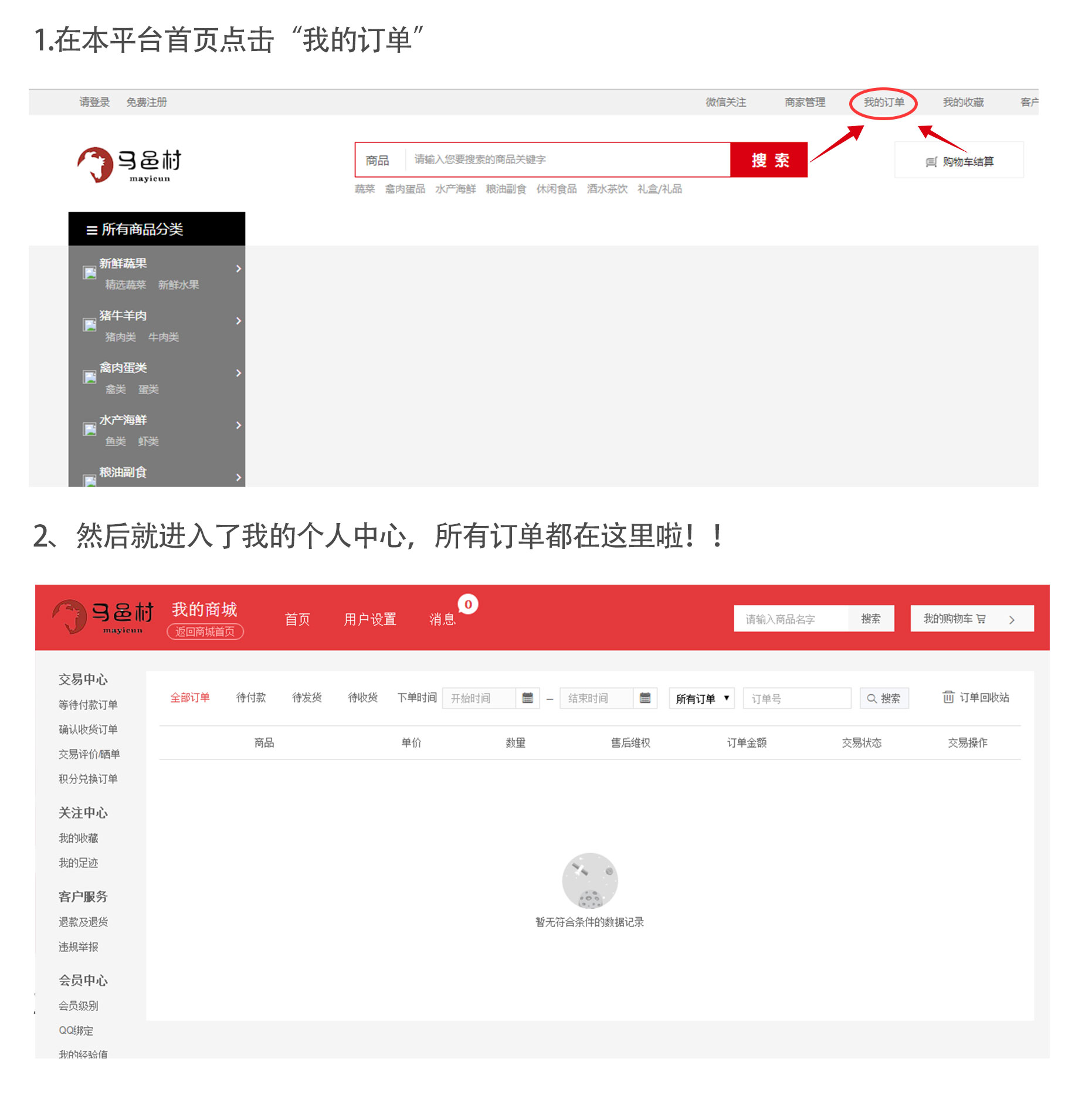This screenshot has width=1092, height=1096.
Task: Click the 新鲜蔬果 category image icon
Action: (89, 273)
